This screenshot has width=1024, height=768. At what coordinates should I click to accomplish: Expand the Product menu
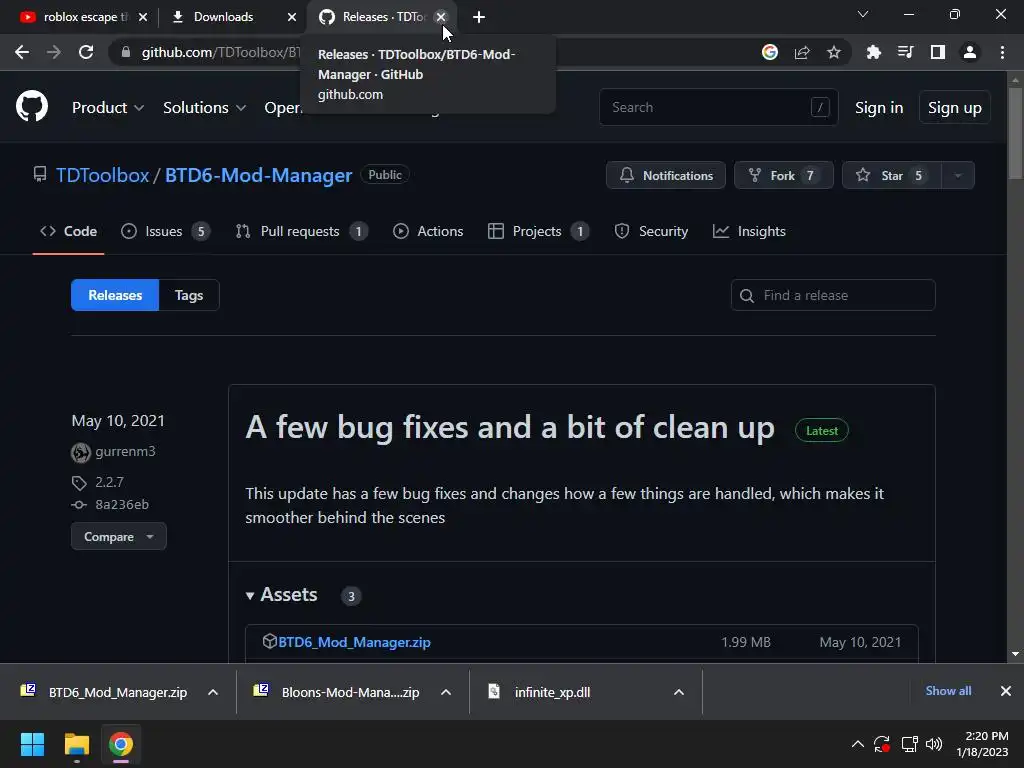pyautogui.click(x=108, y=107)
